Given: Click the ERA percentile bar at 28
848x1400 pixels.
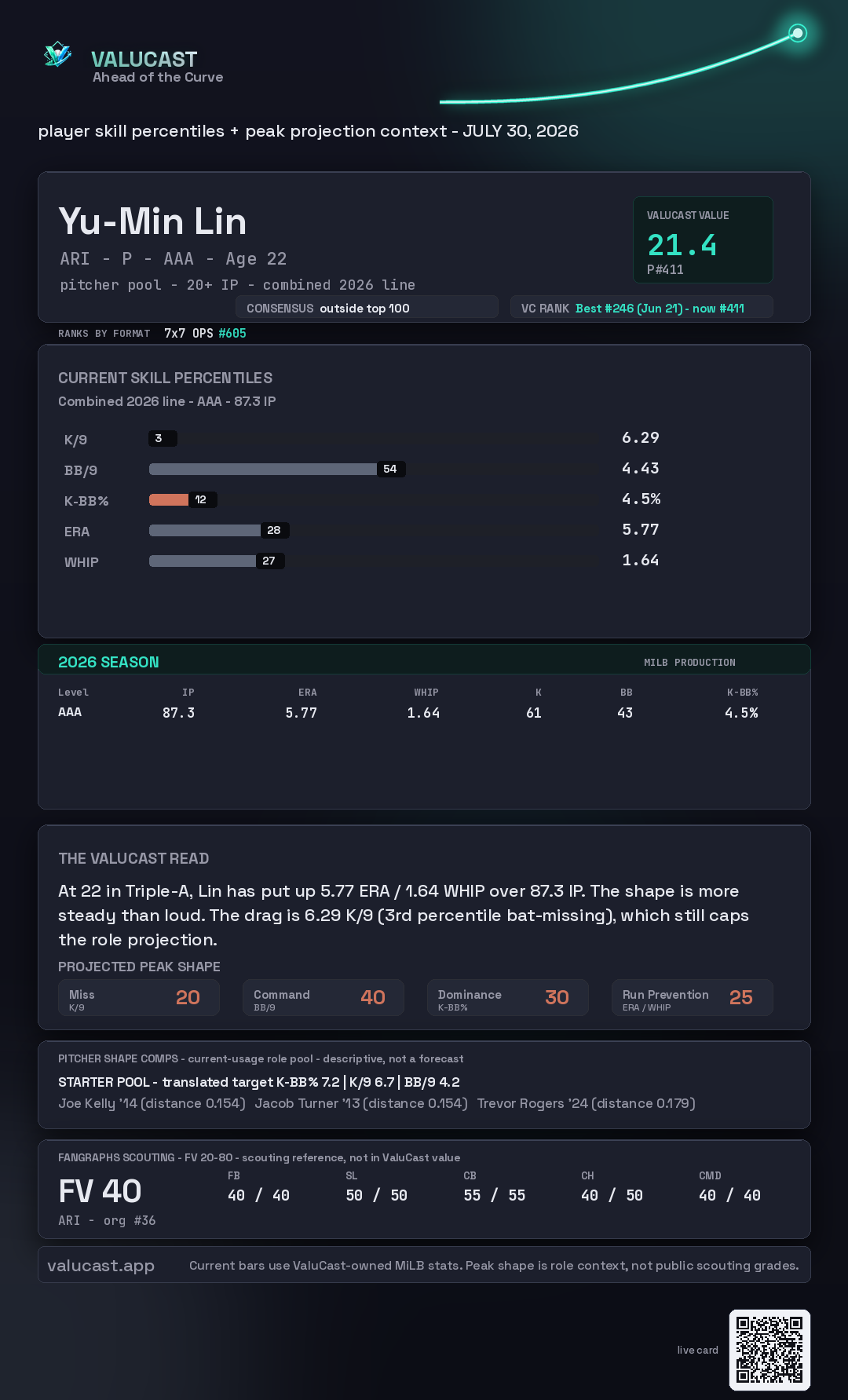Looking at the screenshot, I should [219, 530].
